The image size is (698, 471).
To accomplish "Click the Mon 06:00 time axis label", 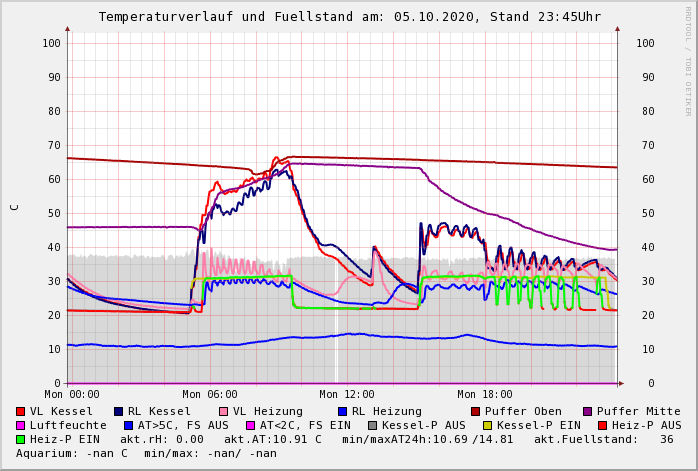I will pos(209,395).
